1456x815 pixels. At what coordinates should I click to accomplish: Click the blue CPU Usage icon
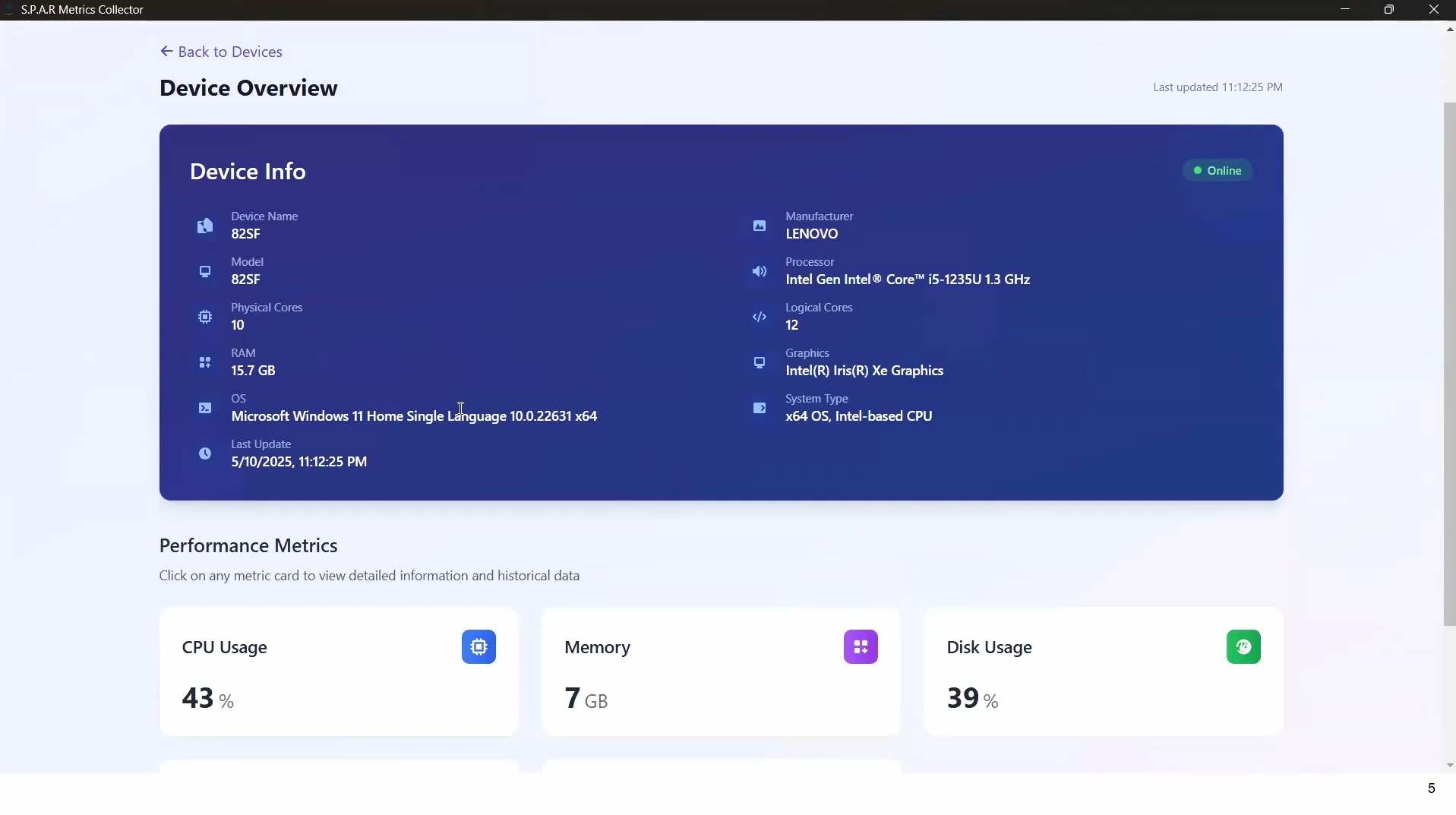(x=478, y=646)
